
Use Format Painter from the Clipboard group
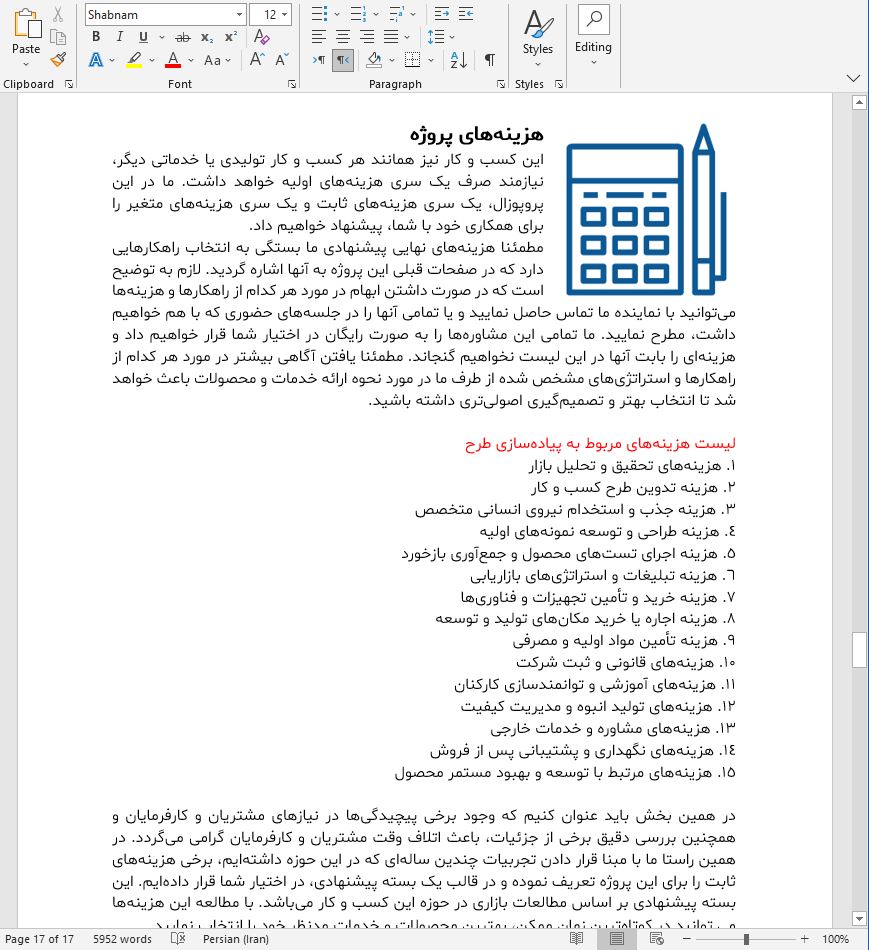coord(57,60)
